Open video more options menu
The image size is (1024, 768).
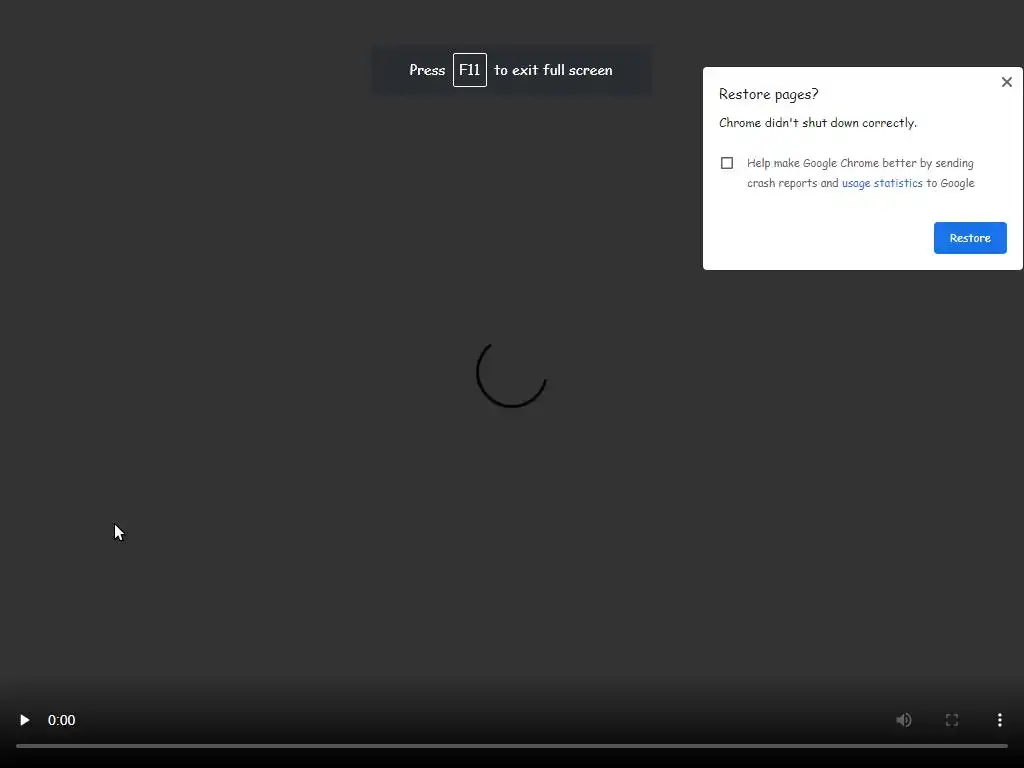coord(999,720)
